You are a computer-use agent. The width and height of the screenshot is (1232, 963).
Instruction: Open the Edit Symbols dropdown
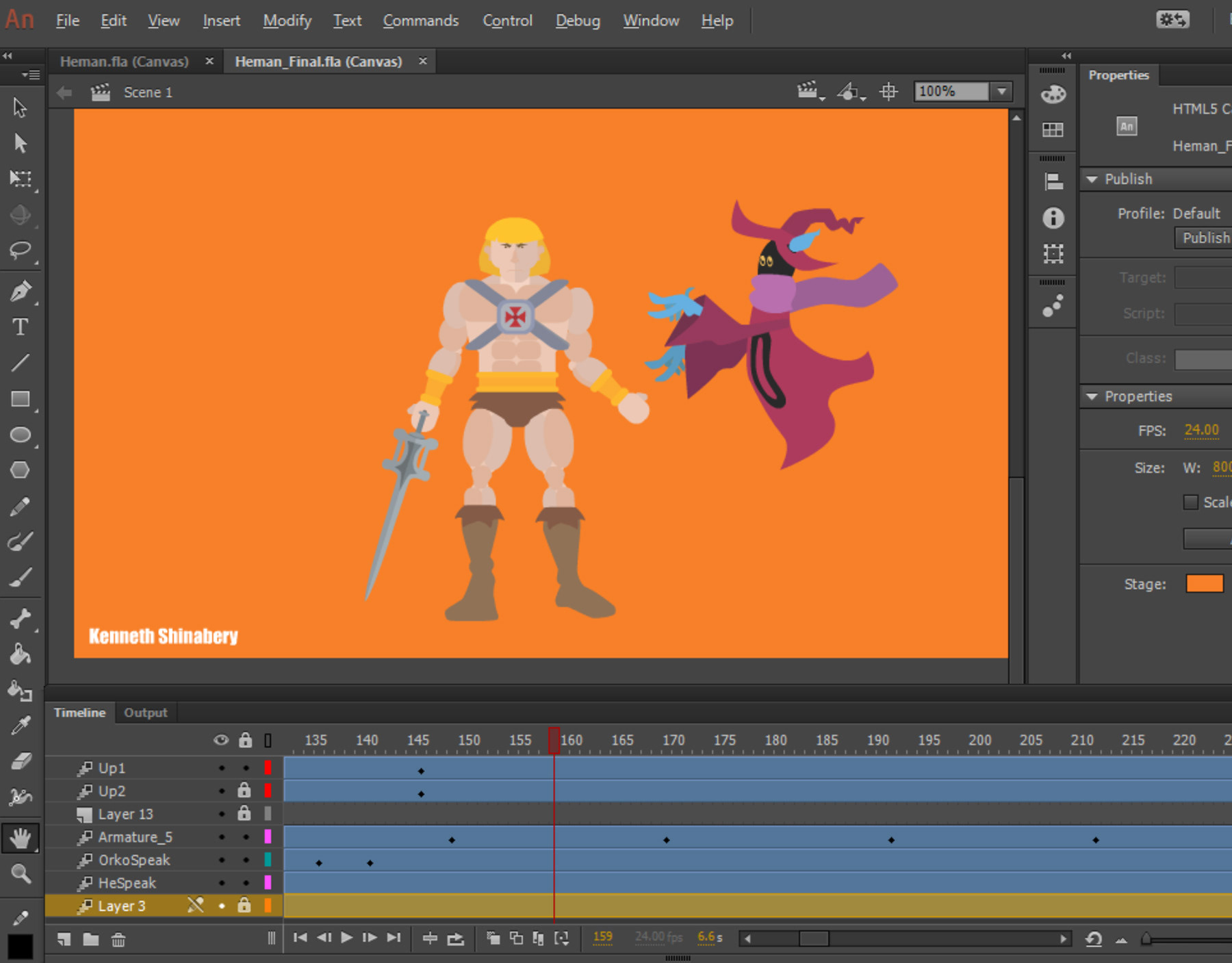(x=851, y=91)
